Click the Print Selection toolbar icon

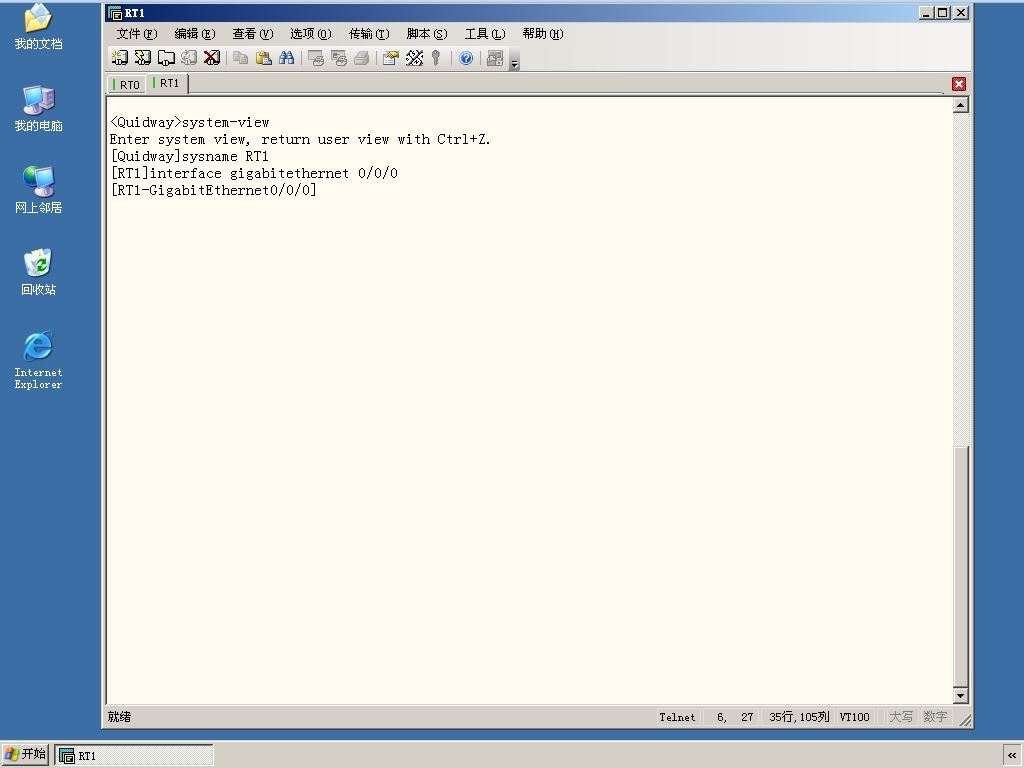pos(338,58)
